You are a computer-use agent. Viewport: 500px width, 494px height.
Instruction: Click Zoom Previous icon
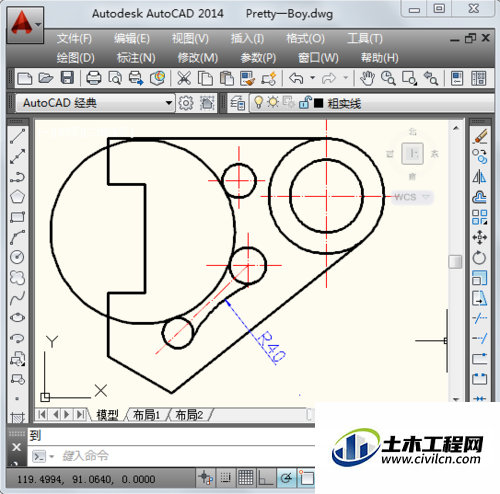pyautogui.click(x=431, y=79)
